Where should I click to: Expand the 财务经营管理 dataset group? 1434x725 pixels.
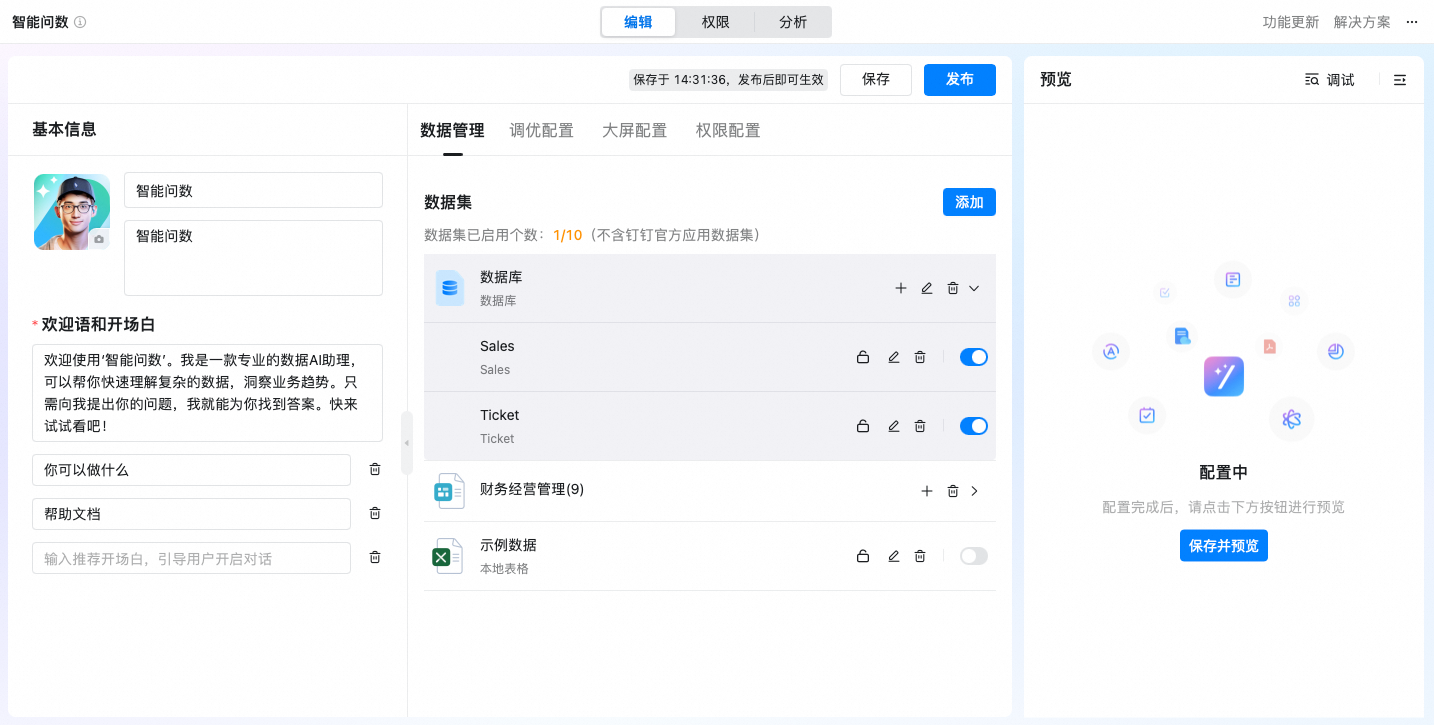click(x=975, y=491)
